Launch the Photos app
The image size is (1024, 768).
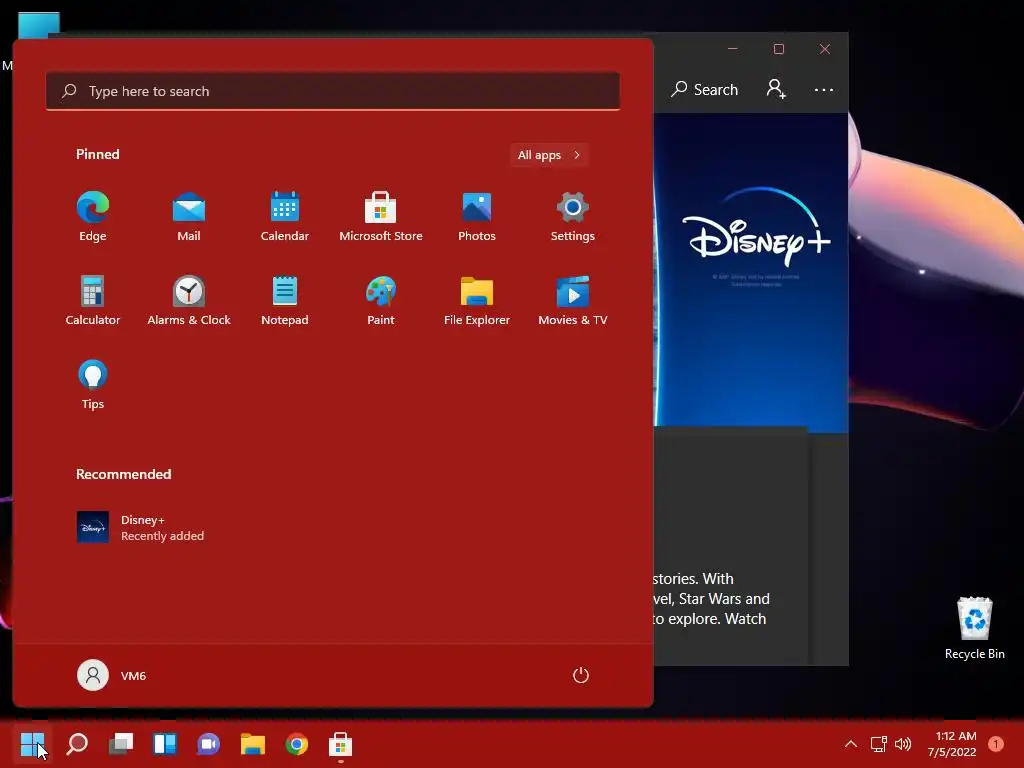click(477, 217)
